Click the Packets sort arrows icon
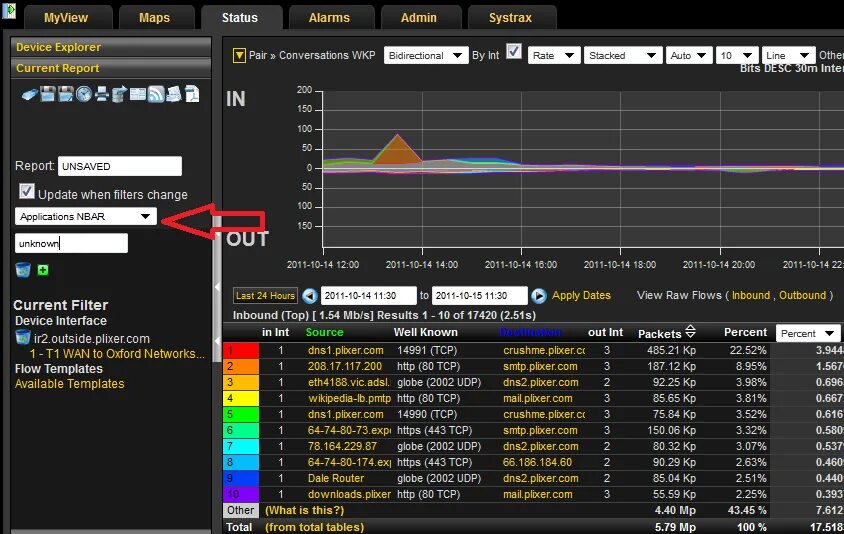This screenshot has height=534, width=844. (x=691, y=332)
